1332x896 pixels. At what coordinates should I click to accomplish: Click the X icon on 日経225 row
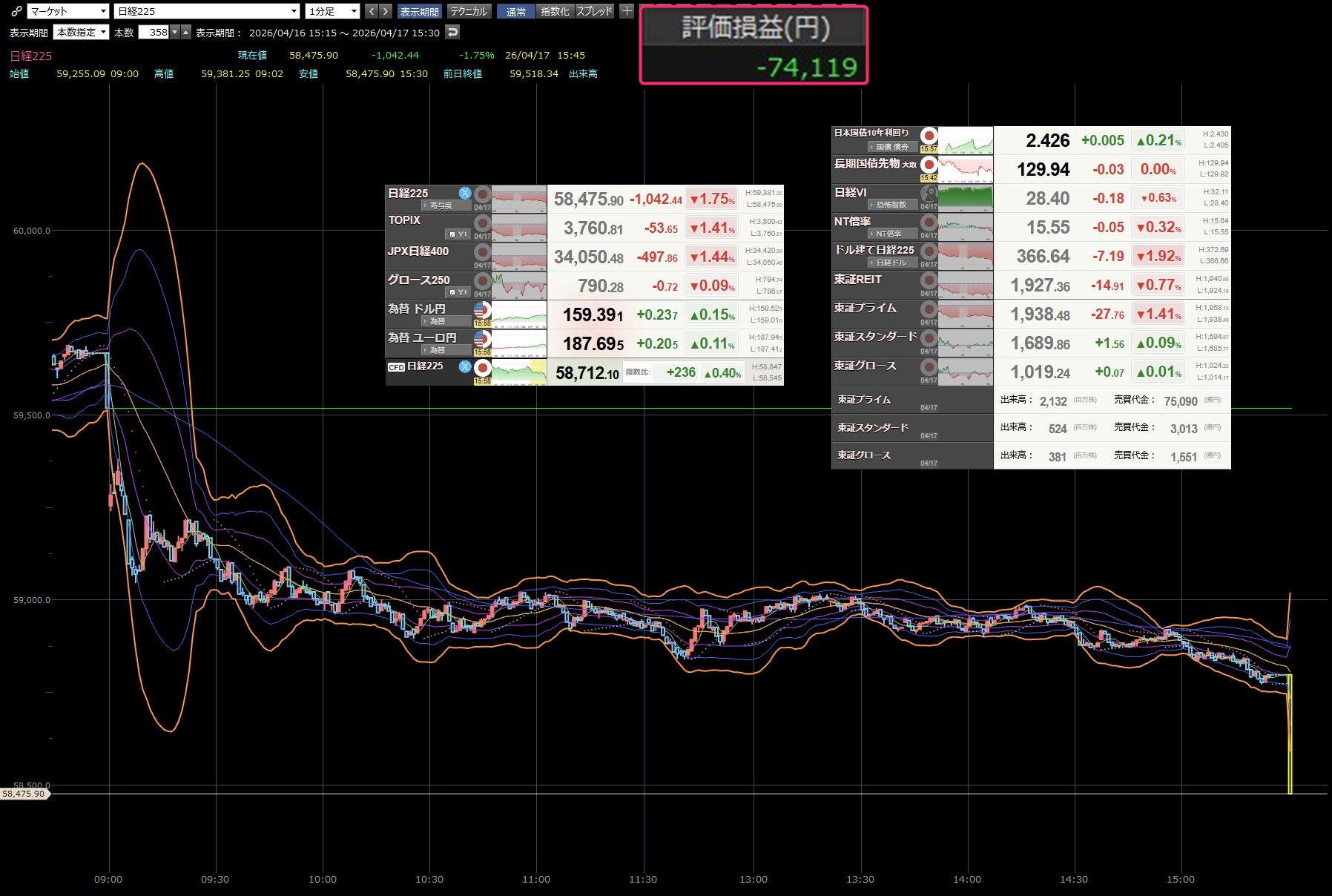465,193
